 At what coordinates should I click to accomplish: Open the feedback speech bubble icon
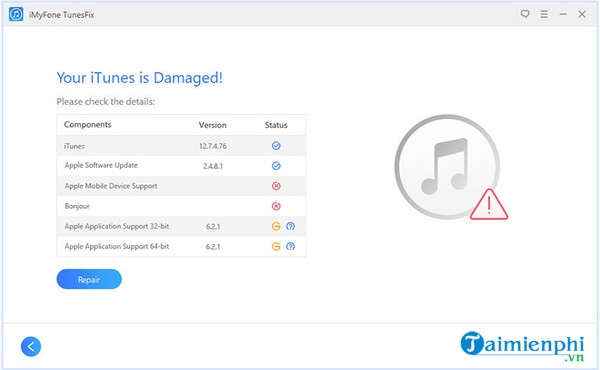coord(525,15)
